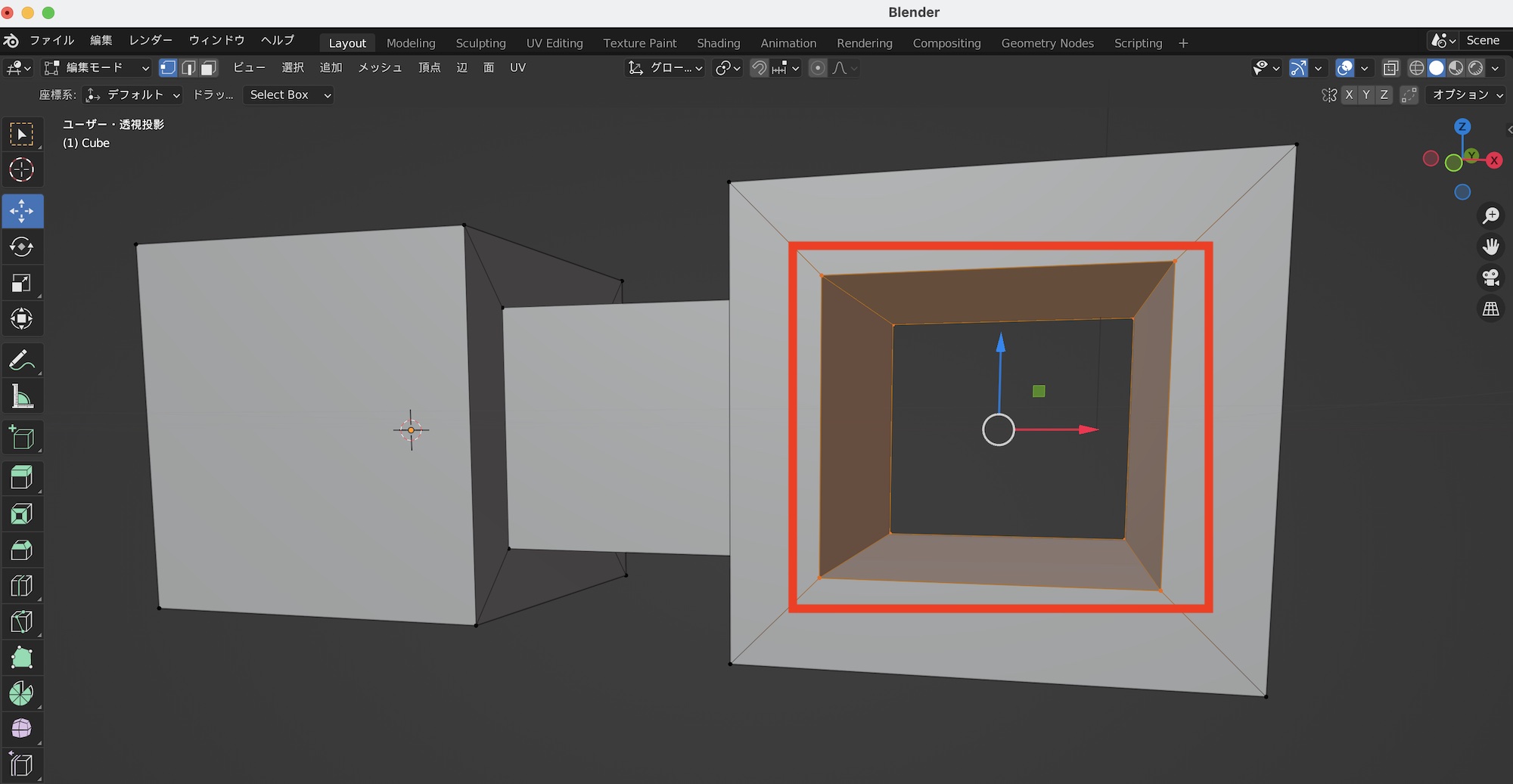Toggle X-ray view
Screen dimensions: 1513x784
tap(1390, 68)
